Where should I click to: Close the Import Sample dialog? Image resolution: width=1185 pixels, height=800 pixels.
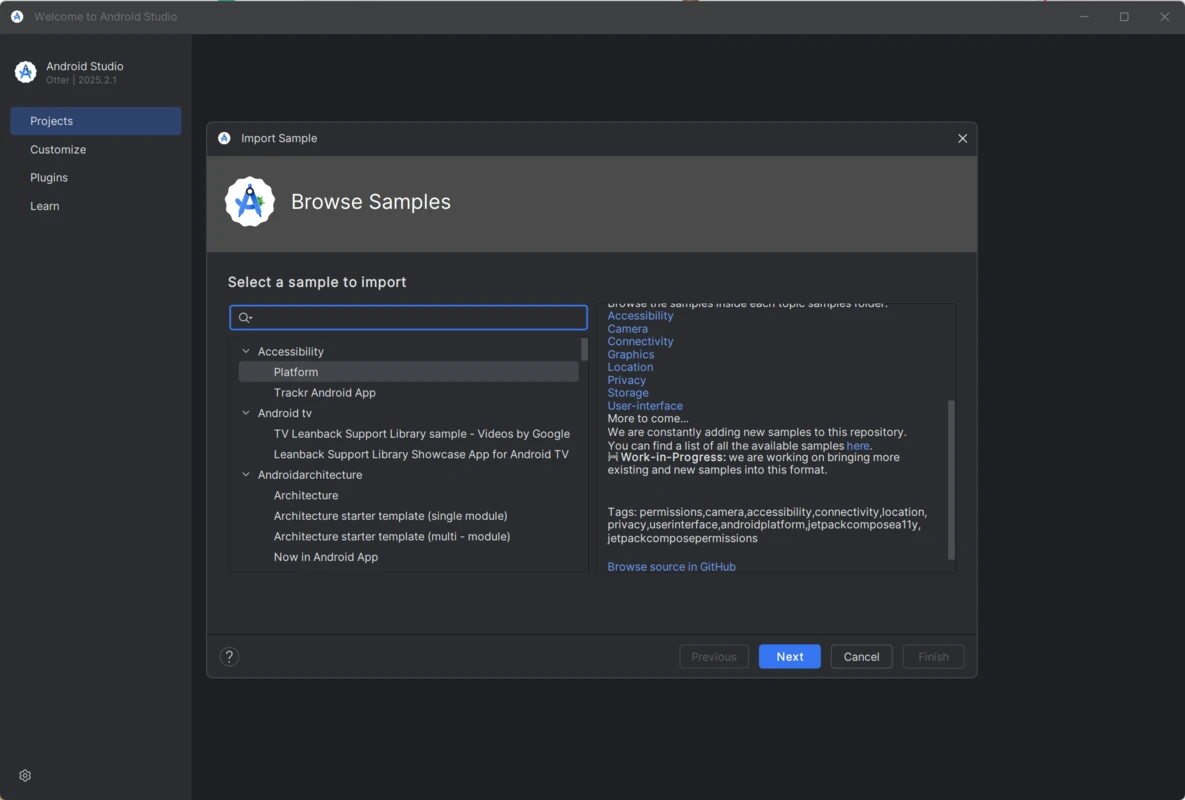click(962, 138)
